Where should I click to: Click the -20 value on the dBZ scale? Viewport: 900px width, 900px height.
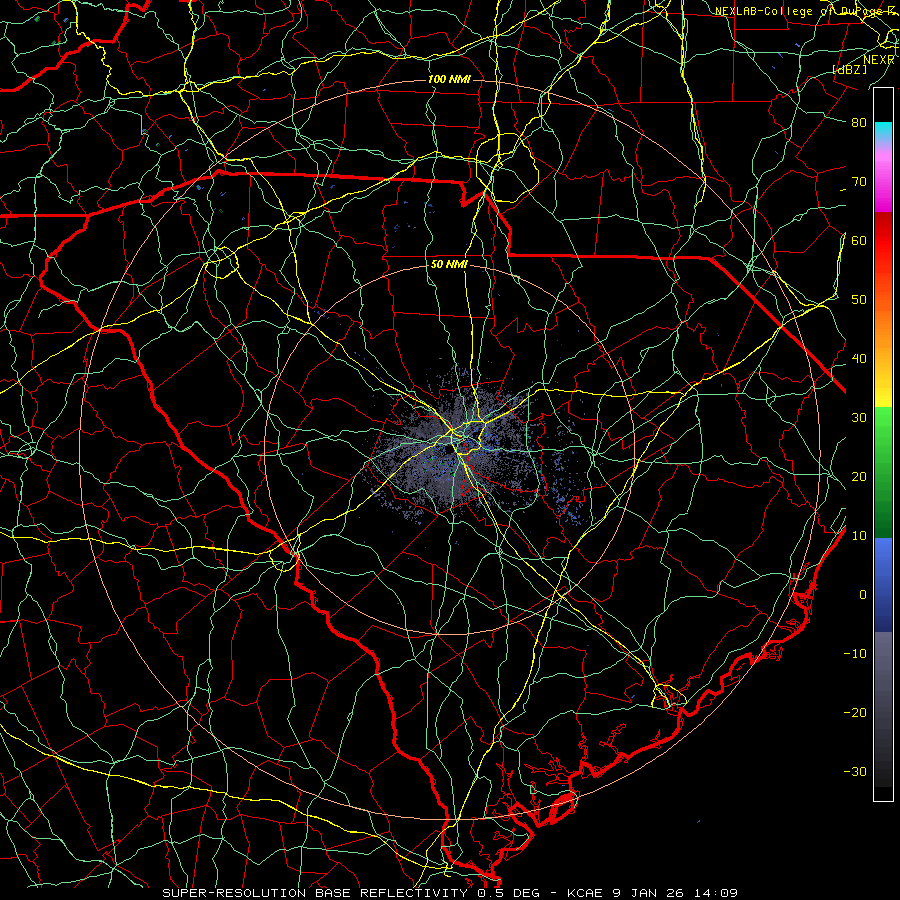point(855,712)
